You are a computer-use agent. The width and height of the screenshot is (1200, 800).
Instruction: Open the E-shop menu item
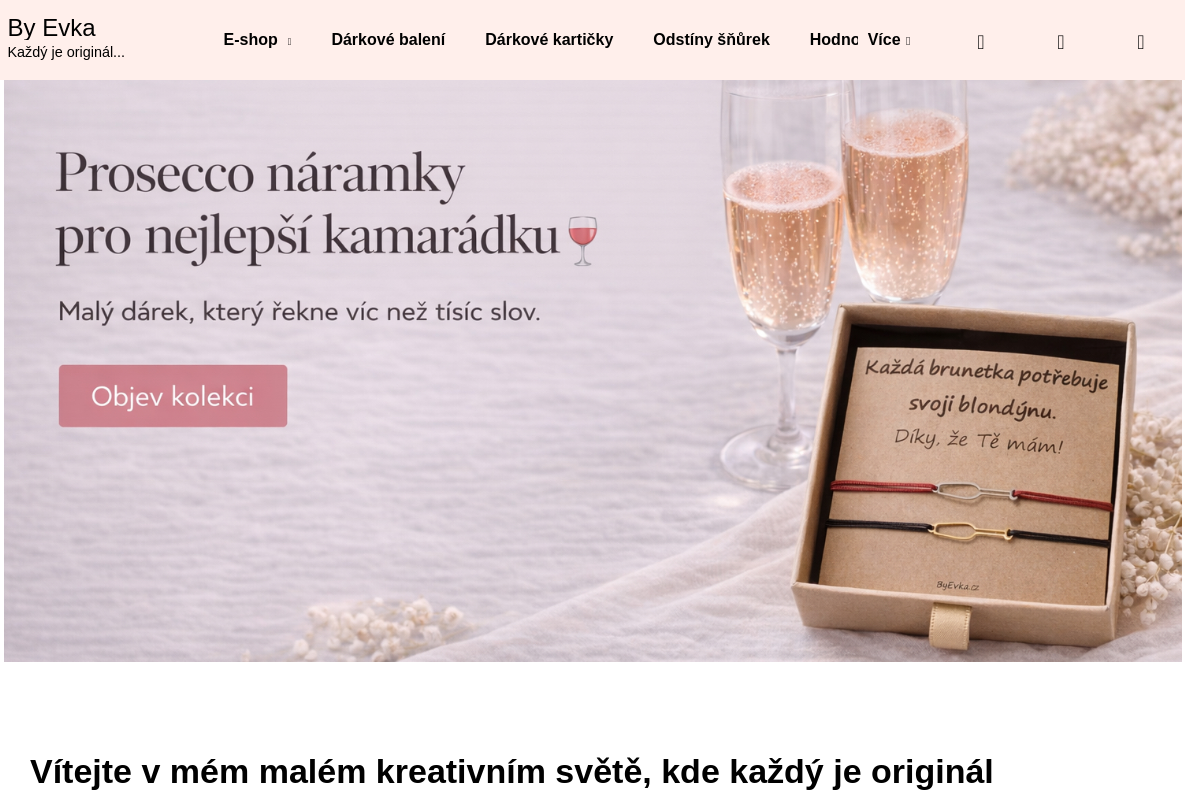click(x=250, y=40)
